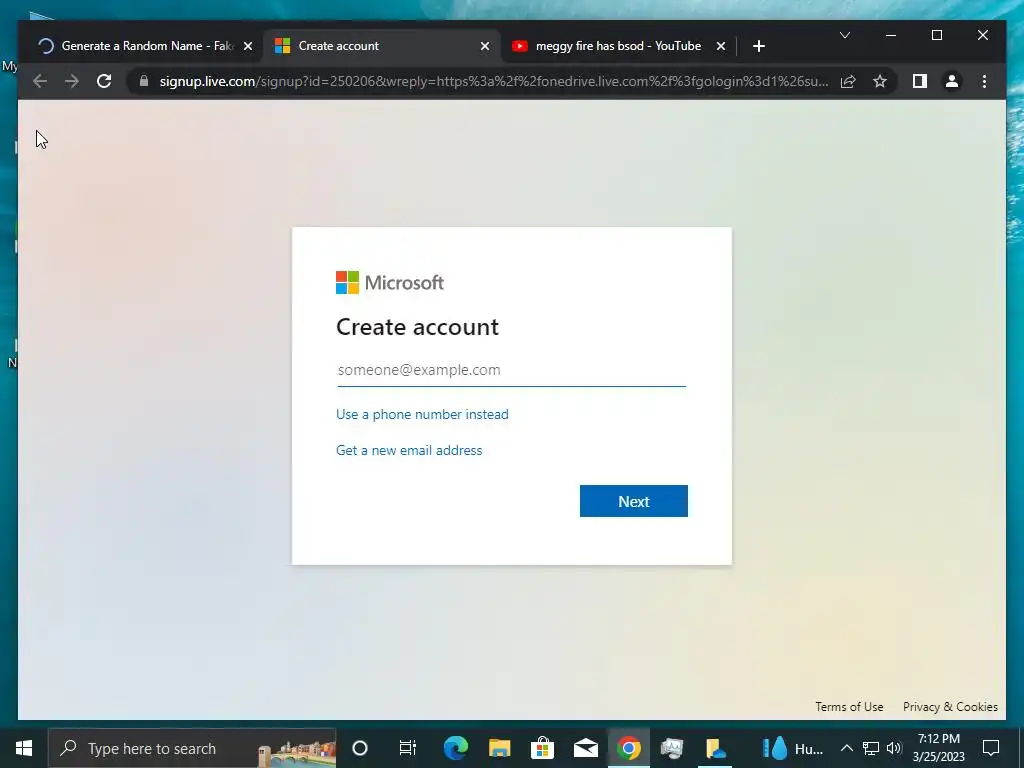Launch Microsoft Edge from the taskbar
This screenshot has height=768, width=1024.
click(x=456, y=748)
